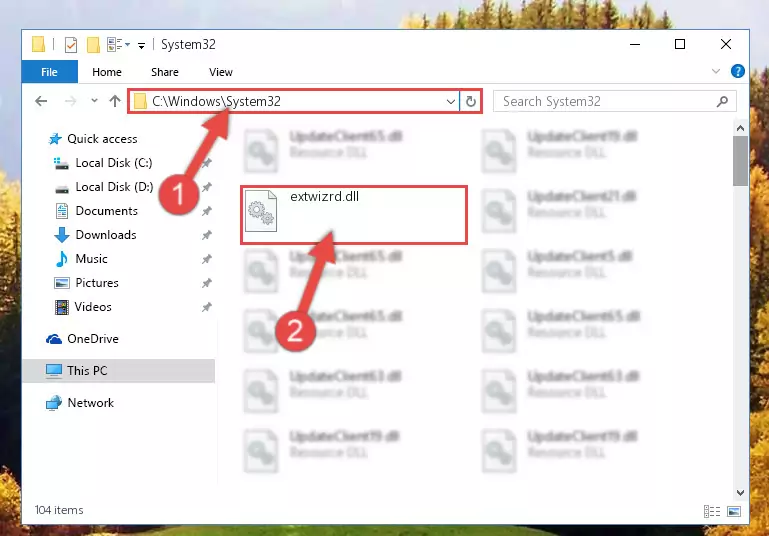Click the pin icon beside Downloads
Screen dimensions: 769x536
pyautogui.click(x=206, y=235)
